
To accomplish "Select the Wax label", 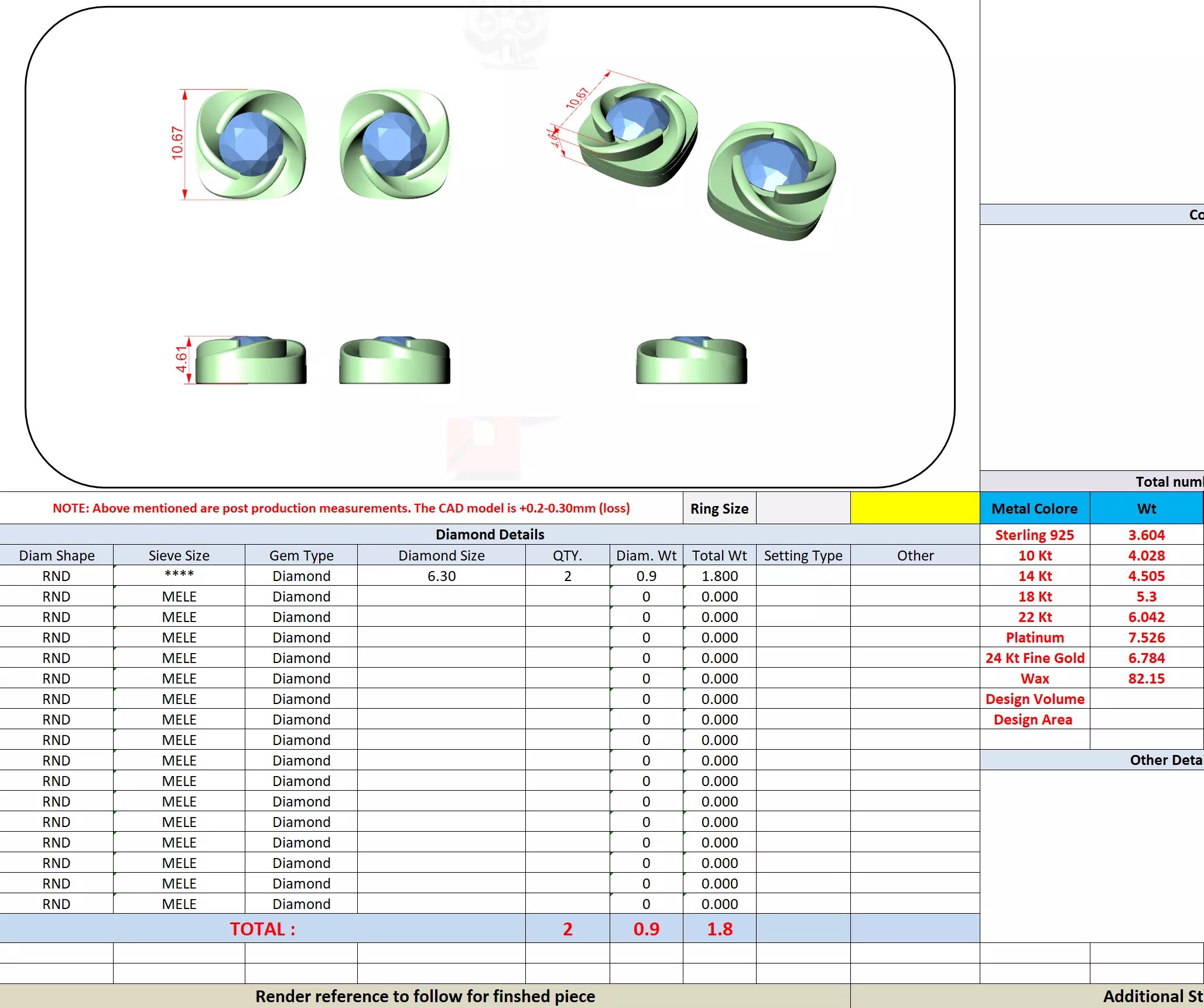I will [1035, 678].
